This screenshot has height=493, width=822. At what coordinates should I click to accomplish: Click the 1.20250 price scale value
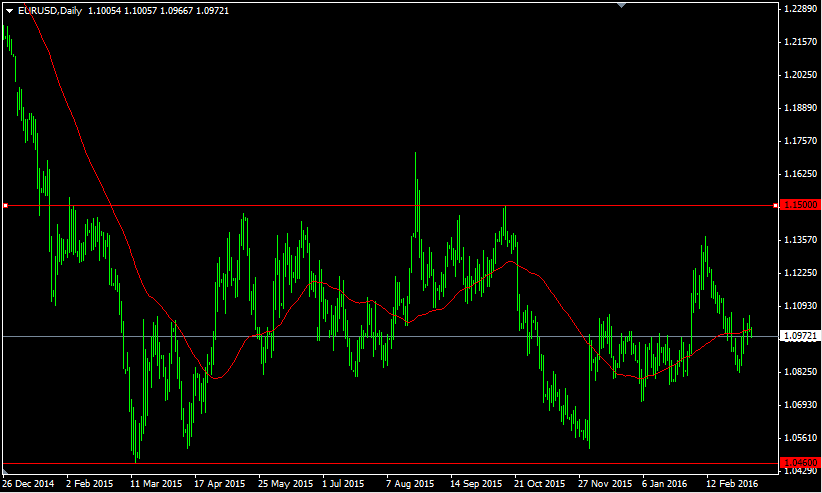click(801, 75)
